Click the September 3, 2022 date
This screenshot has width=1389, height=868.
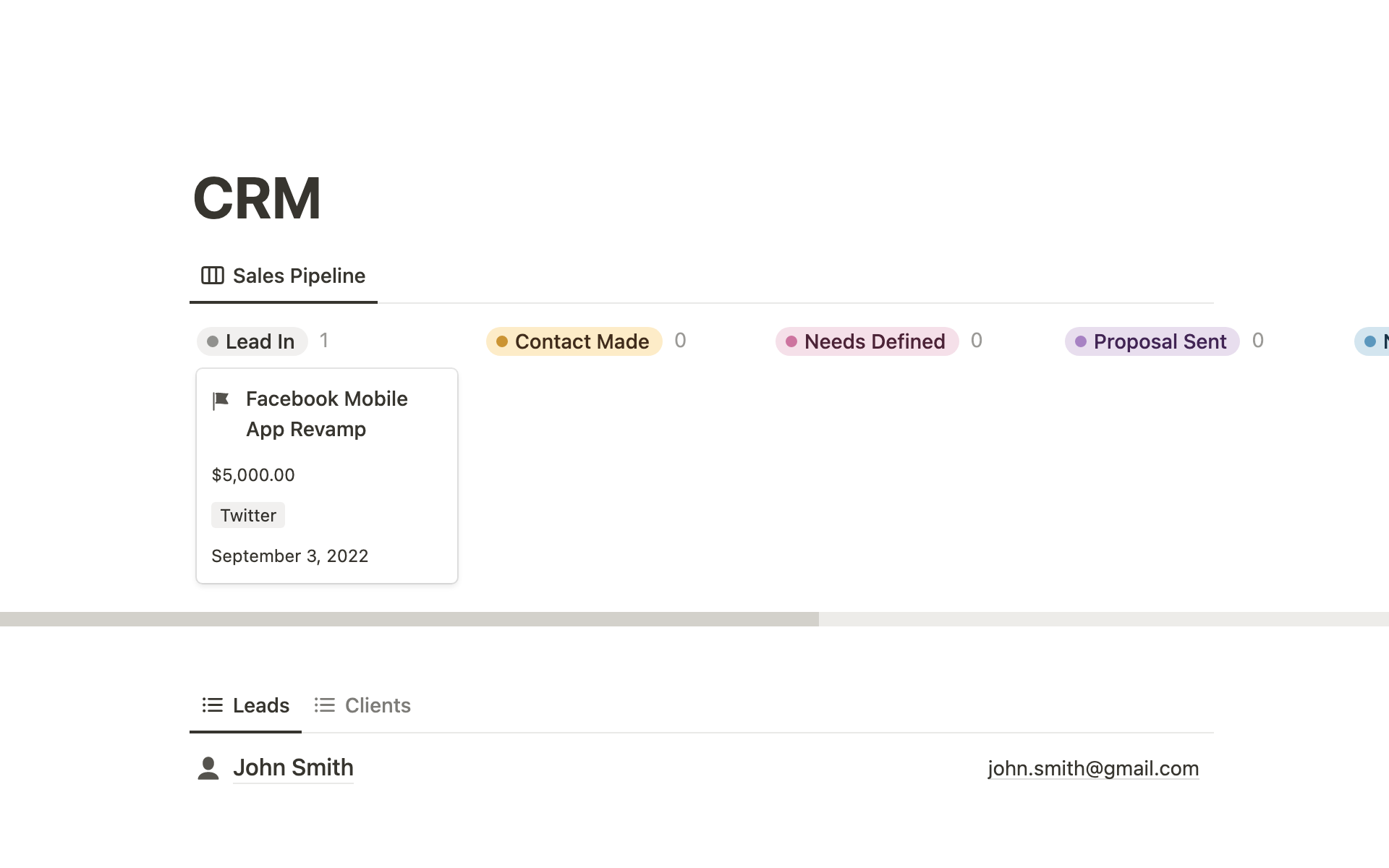coord(289,556)
